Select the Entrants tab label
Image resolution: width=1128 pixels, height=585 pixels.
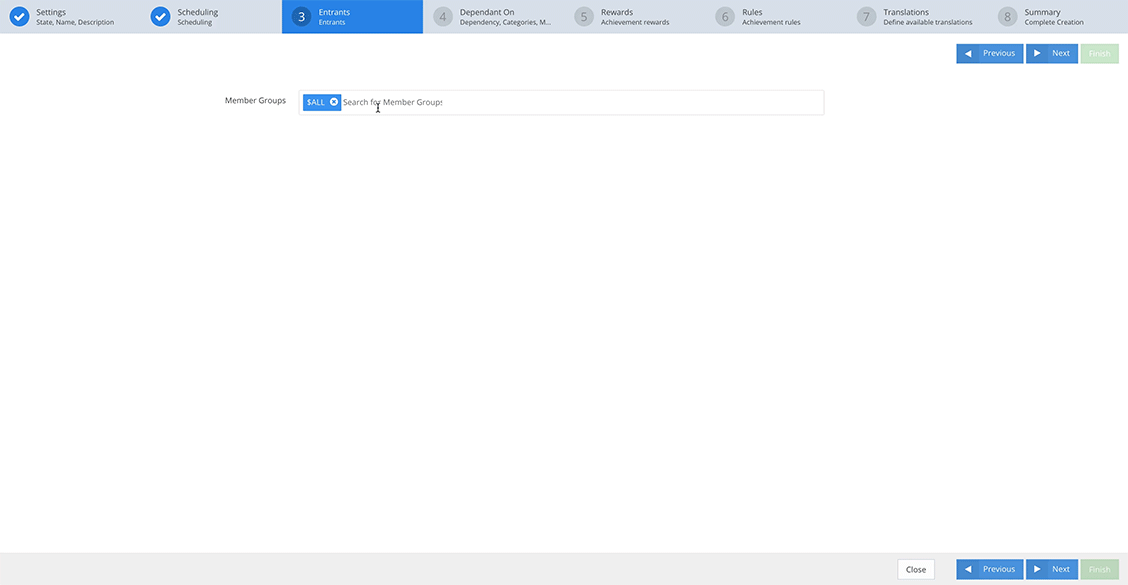334,13
